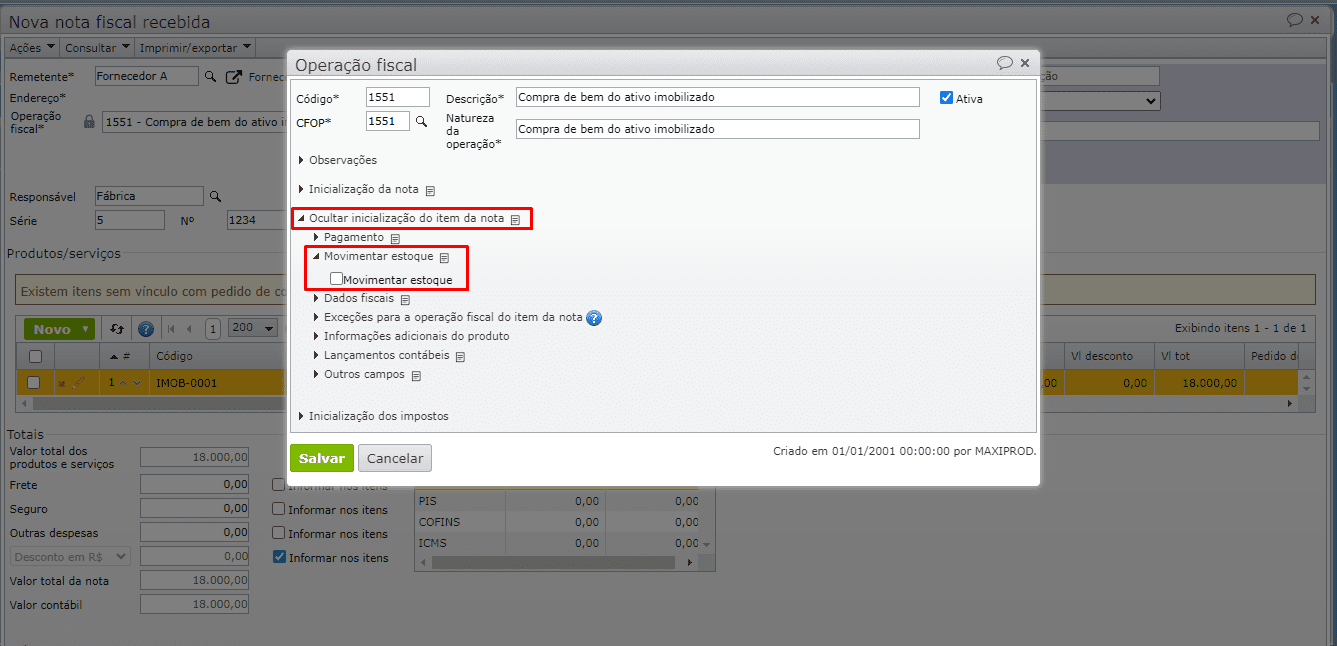Expand the Outros campos section

[317, 374]
